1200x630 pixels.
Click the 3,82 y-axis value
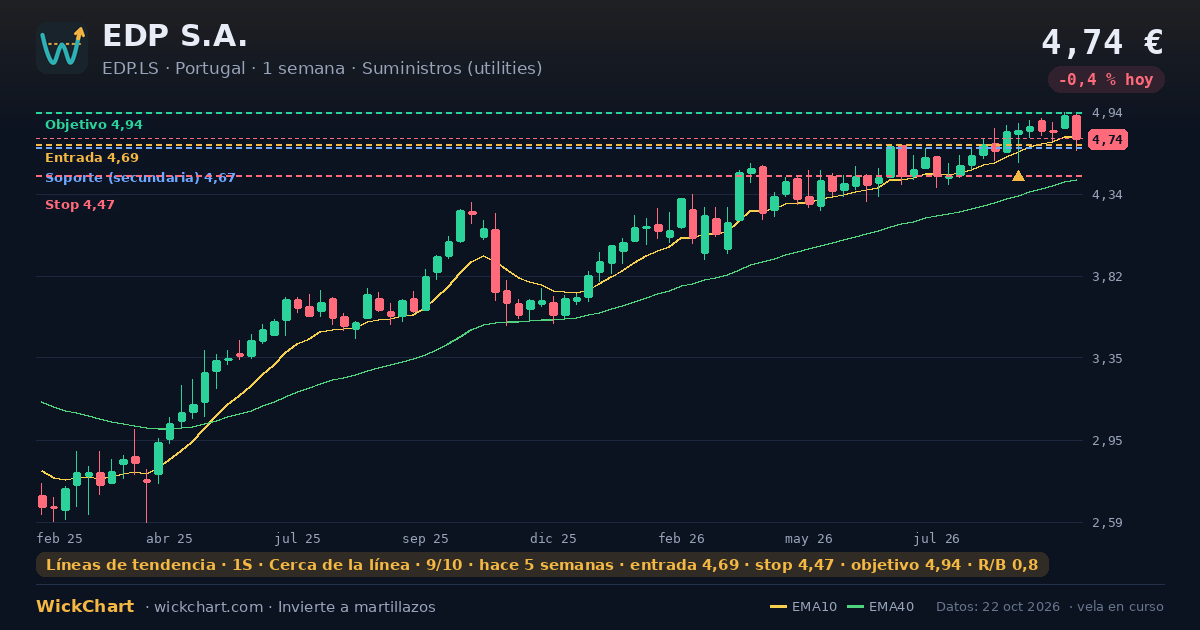1108,277
